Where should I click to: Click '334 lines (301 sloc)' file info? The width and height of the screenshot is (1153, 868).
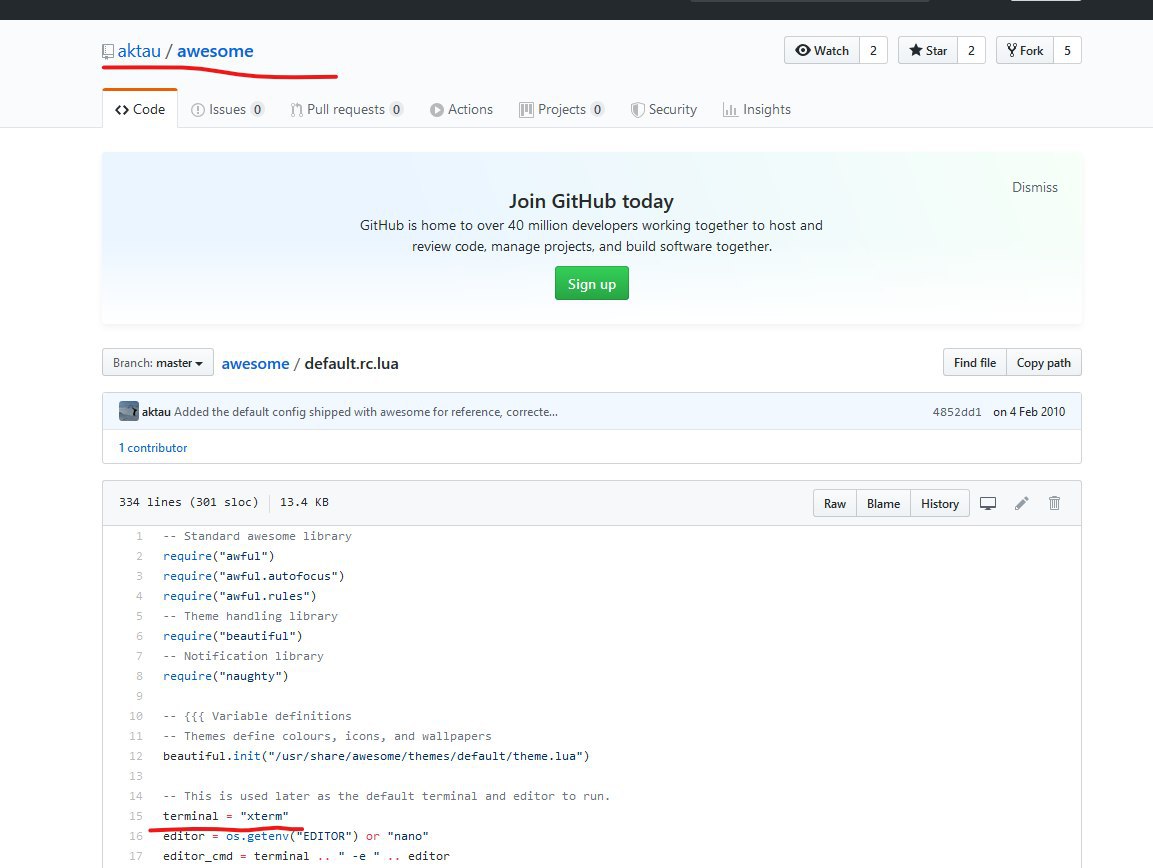tap(189, 502)
